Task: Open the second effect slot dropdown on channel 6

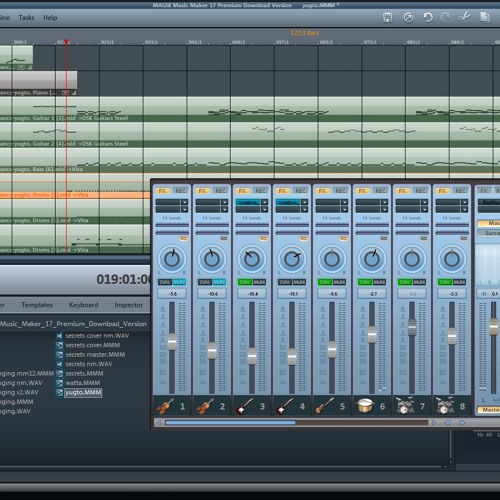Action: (384, 209)
